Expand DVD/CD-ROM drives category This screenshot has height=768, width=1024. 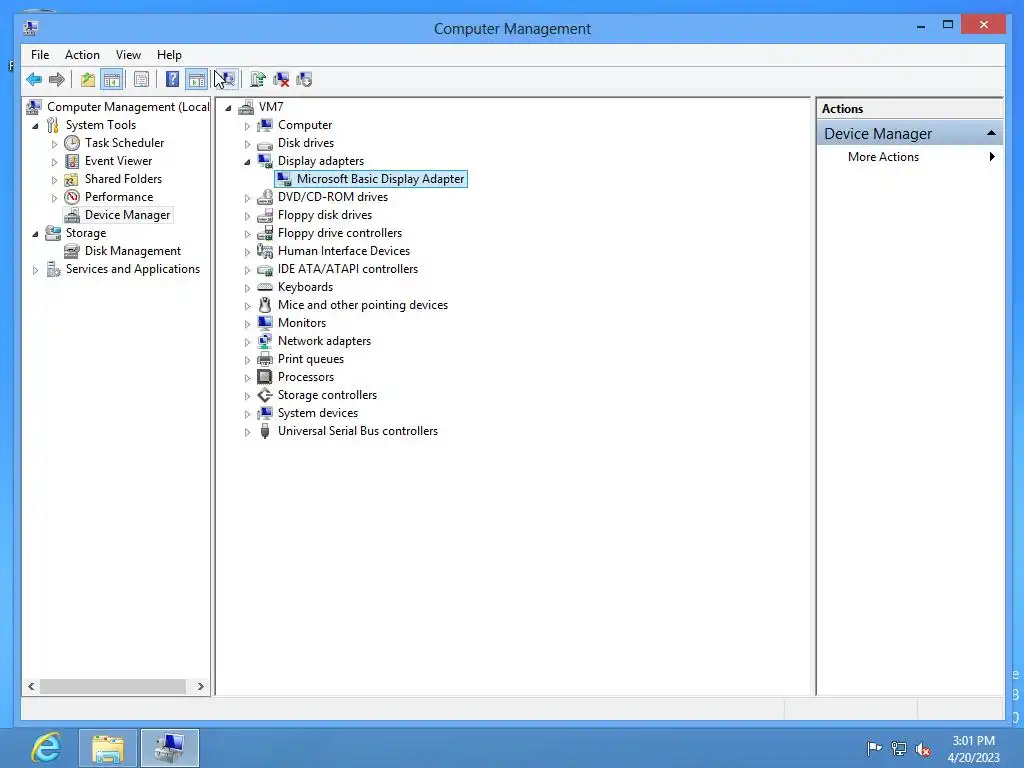pos(248,198)
